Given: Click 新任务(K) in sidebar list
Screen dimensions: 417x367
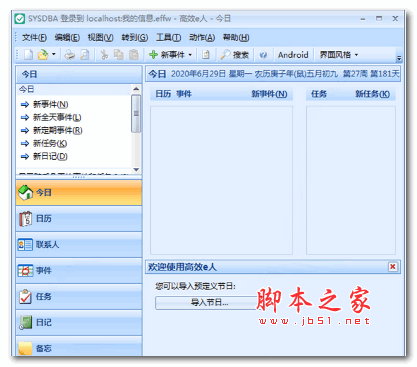Looking at the screenshot, I should (x=50, y=144).
